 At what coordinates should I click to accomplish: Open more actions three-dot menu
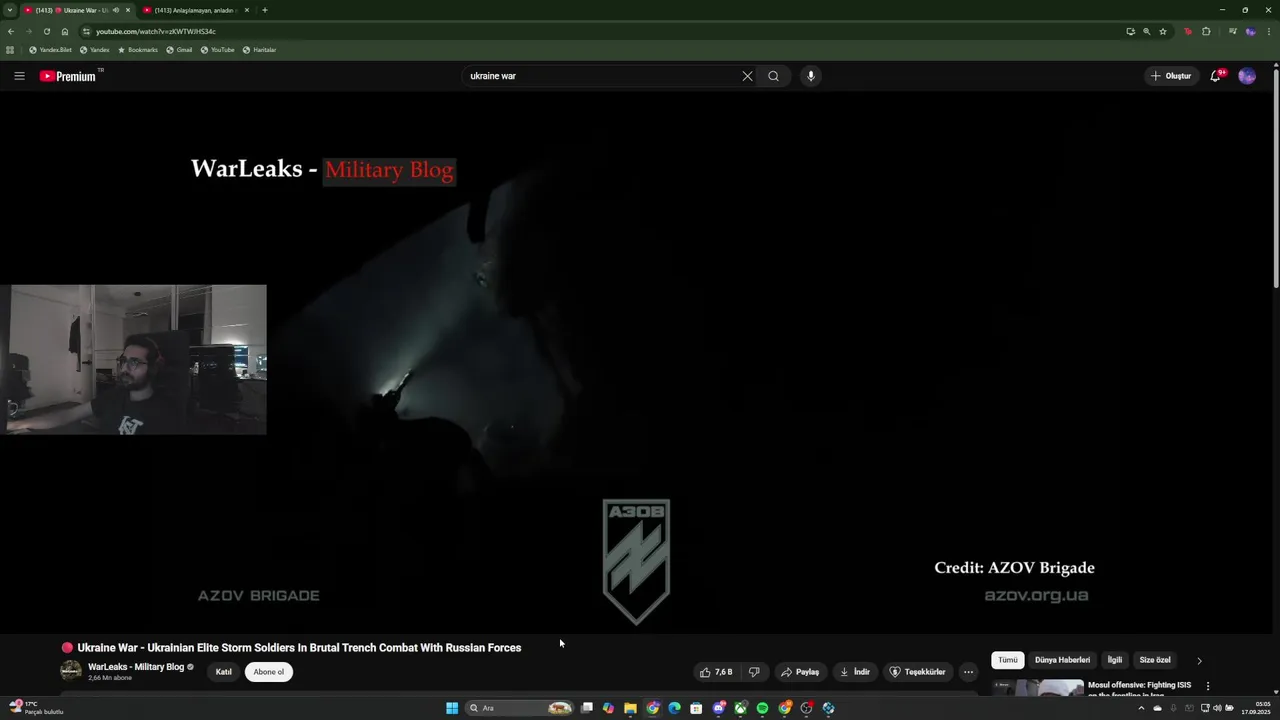[968, 672]
